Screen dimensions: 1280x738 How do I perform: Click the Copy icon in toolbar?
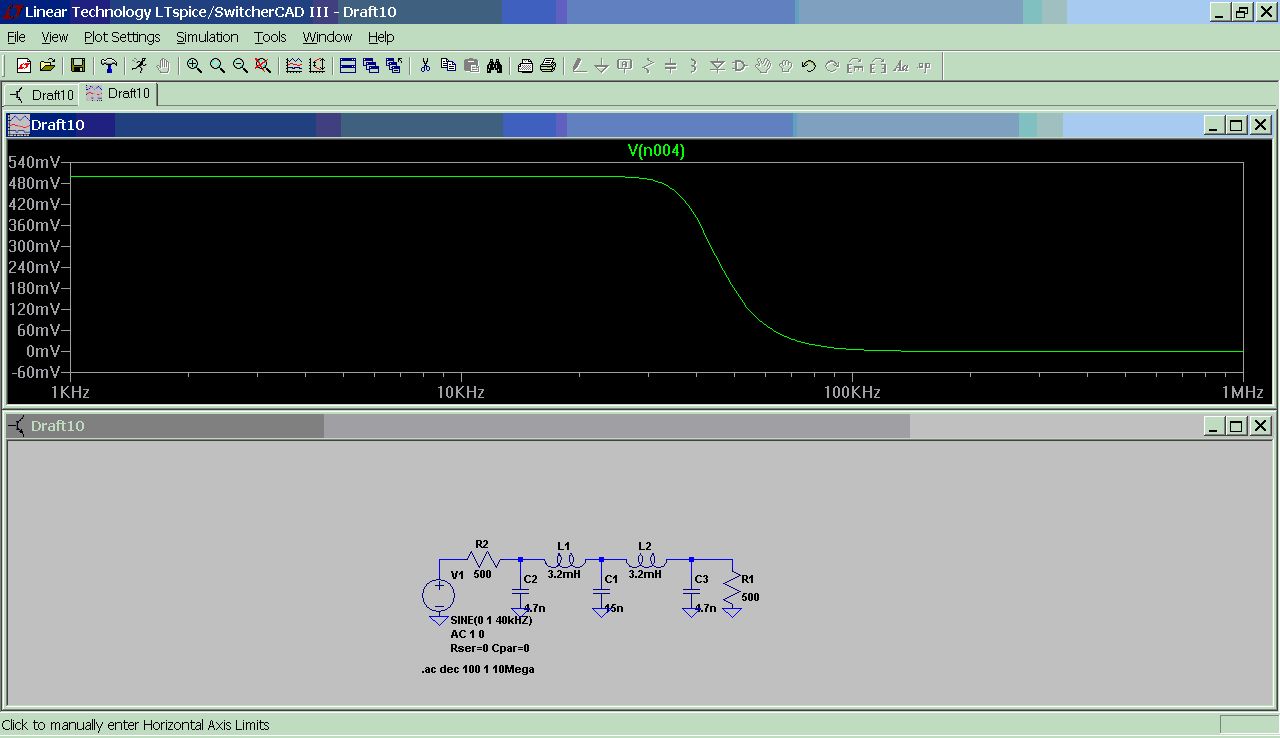(x=448, y=66)
